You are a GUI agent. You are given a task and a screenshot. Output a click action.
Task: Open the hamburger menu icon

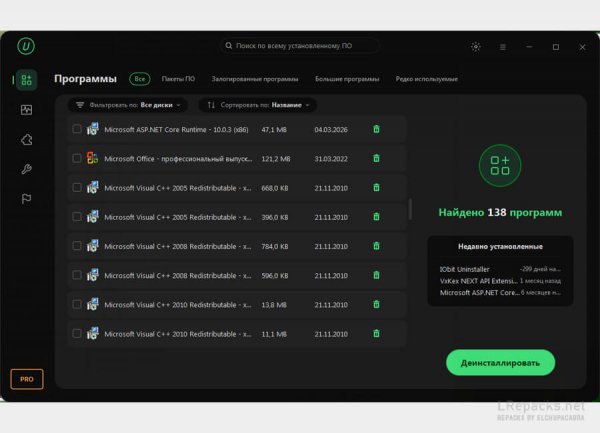tap(503, 47)
